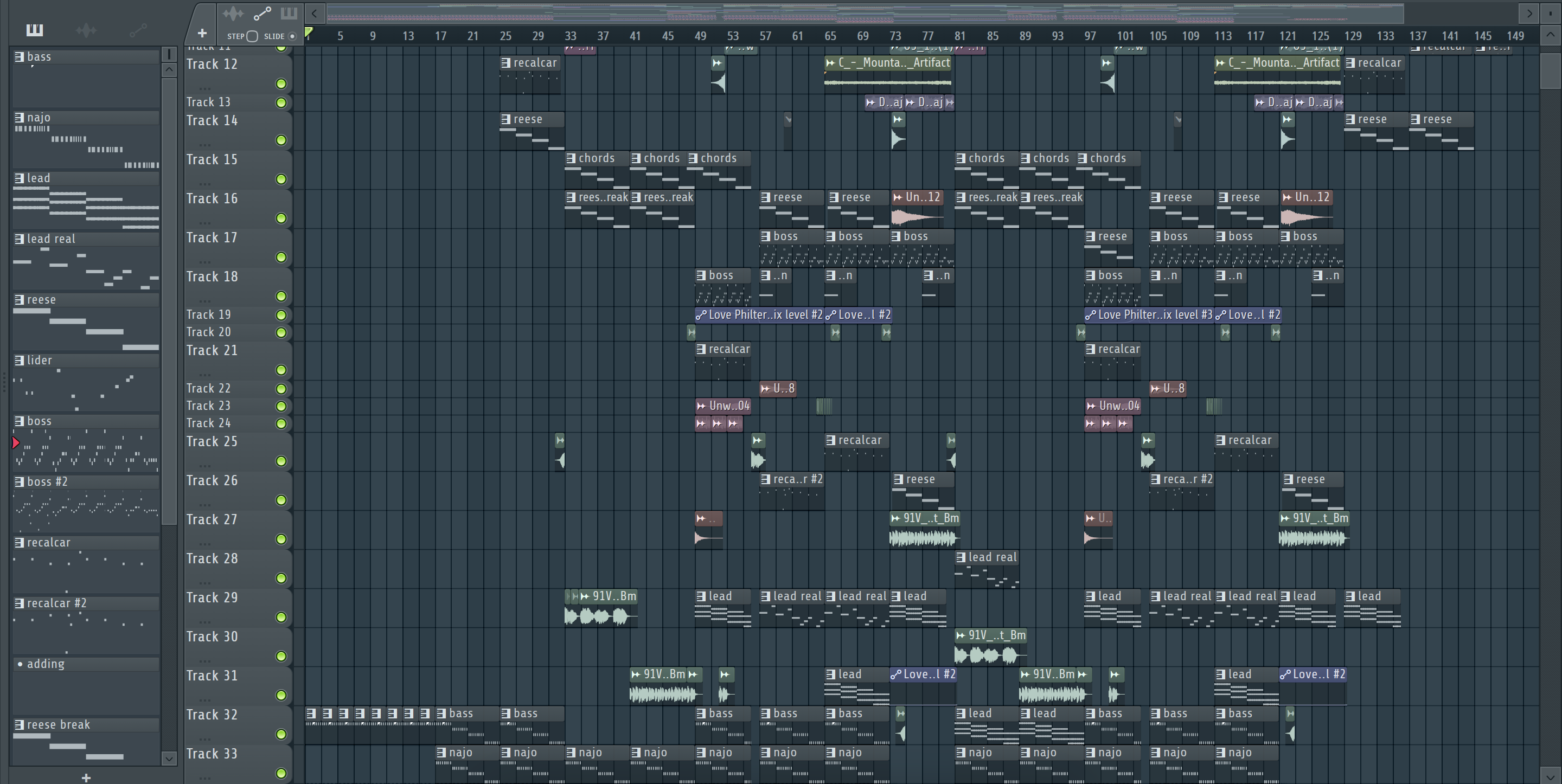Click the picker panel scroll up arrow
This screenshot has height=784, width=1562.
point(169,70)
